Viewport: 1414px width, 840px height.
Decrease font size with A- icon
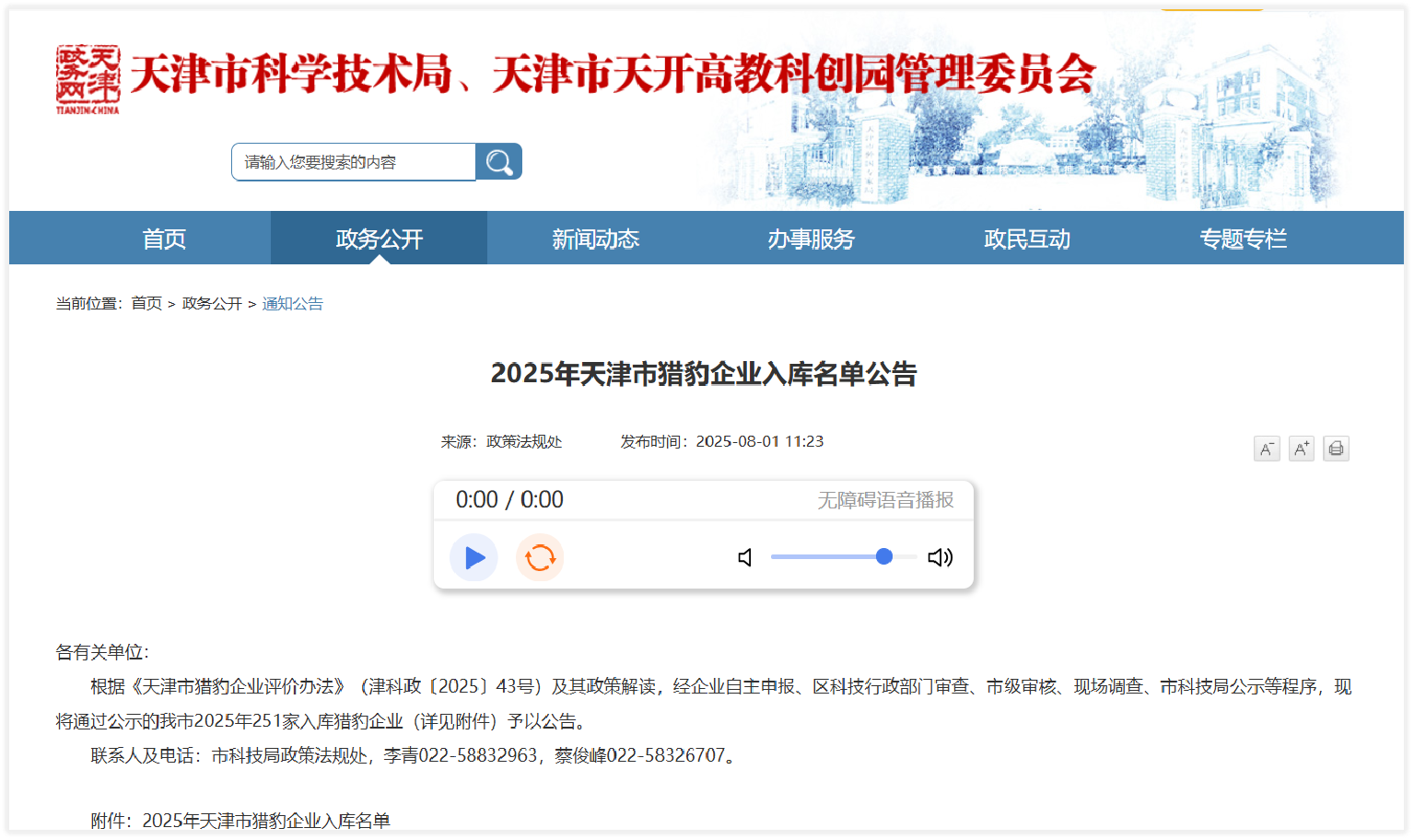click(1267, 449)
